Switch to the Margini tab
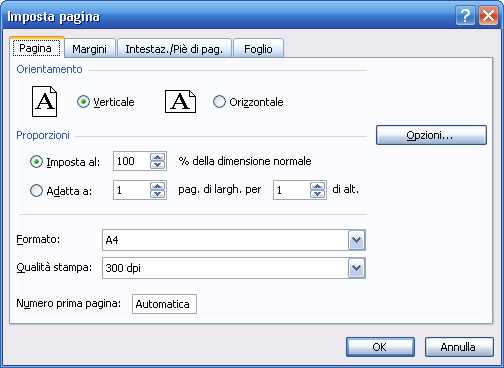Image resolution: width=504 pixels, height=368 pixels. 90,49
